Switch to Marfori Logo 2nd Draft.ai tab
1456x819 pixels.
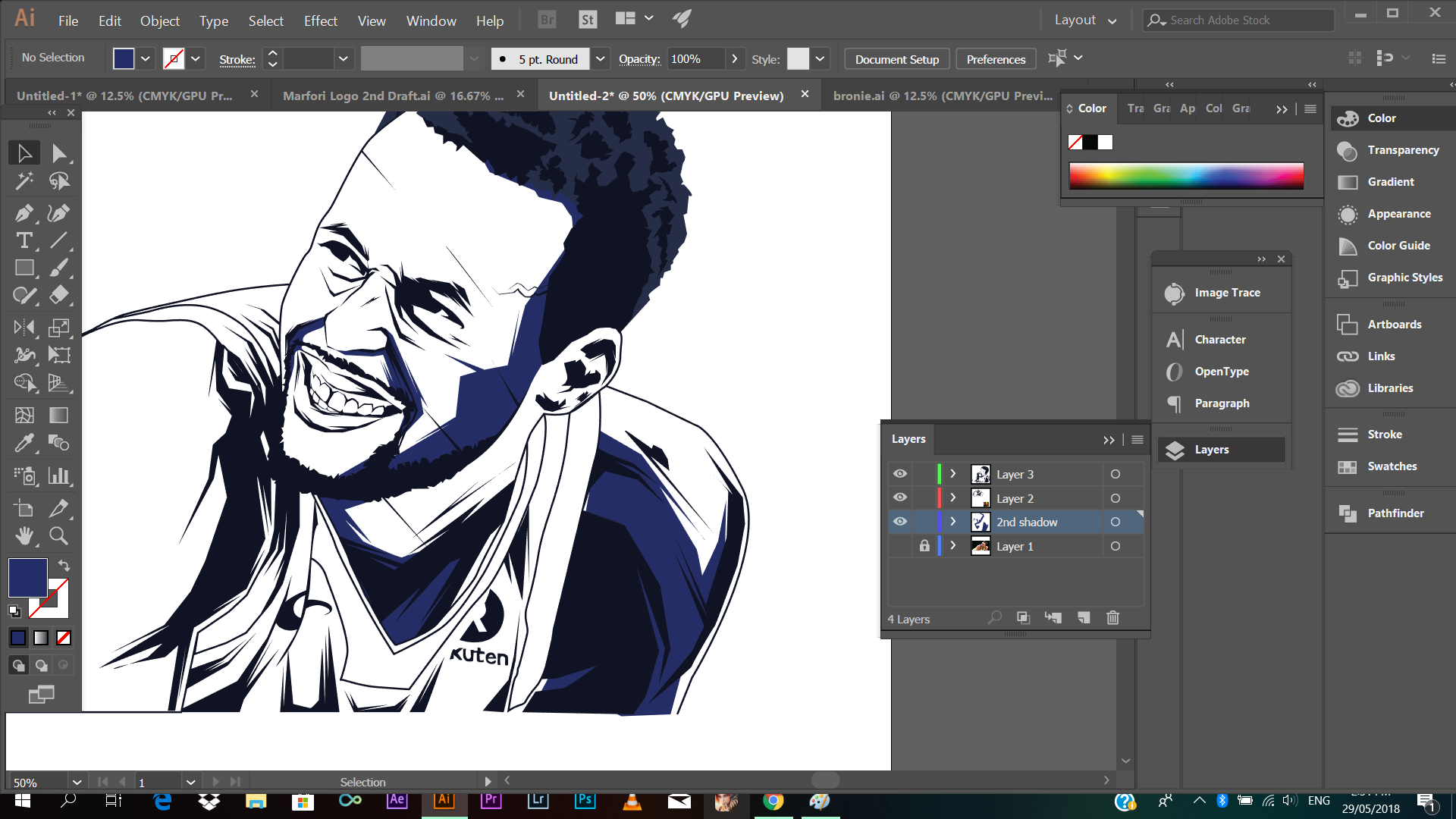point(393,96)
